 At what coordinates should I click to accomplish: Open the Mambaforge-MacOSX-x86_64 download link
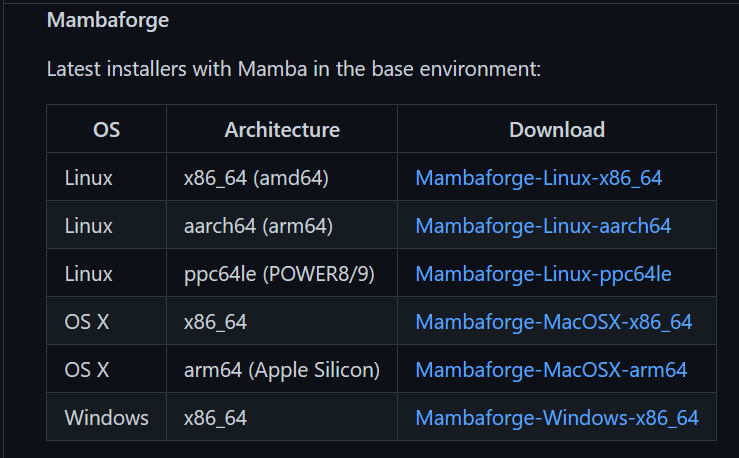point(553,322)
